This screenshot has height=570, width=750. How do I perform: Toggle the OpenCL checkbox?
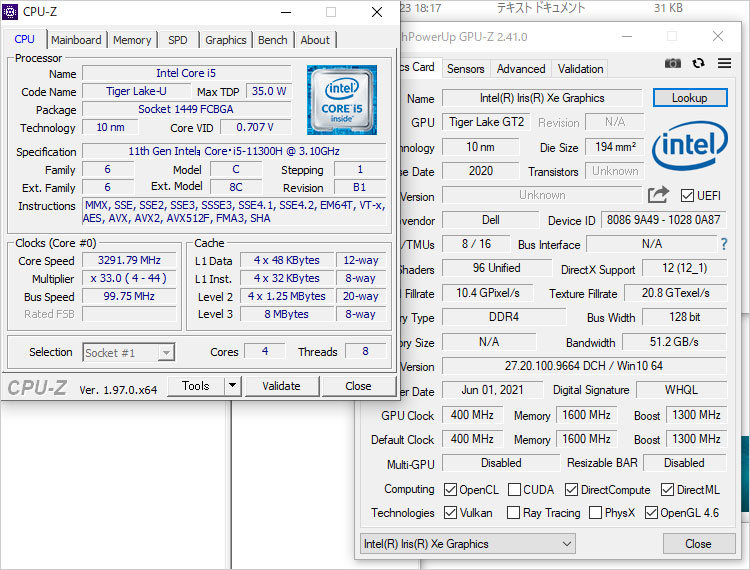click(x=450, y=490)
